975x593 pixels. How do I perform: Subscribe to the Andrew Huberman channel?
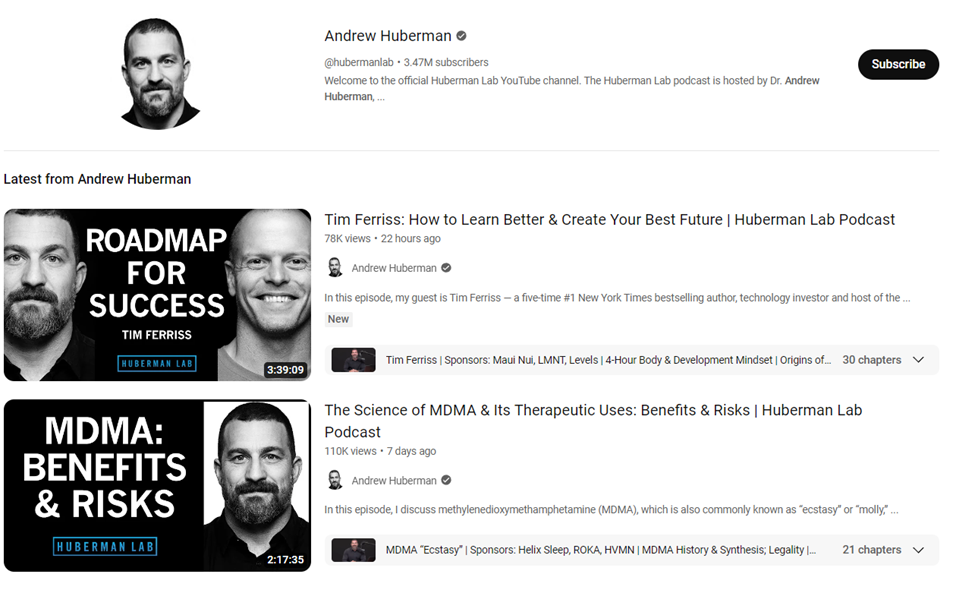point(898,64)
